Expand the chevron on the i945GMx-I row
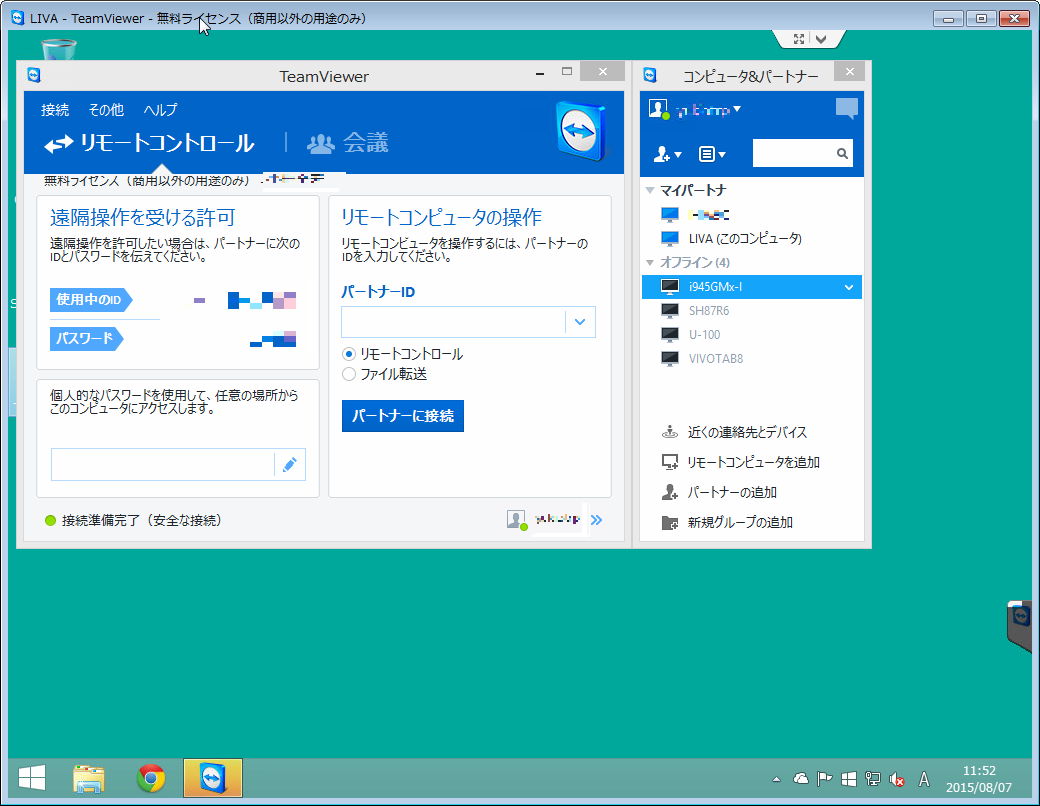 tap(849, 287)
